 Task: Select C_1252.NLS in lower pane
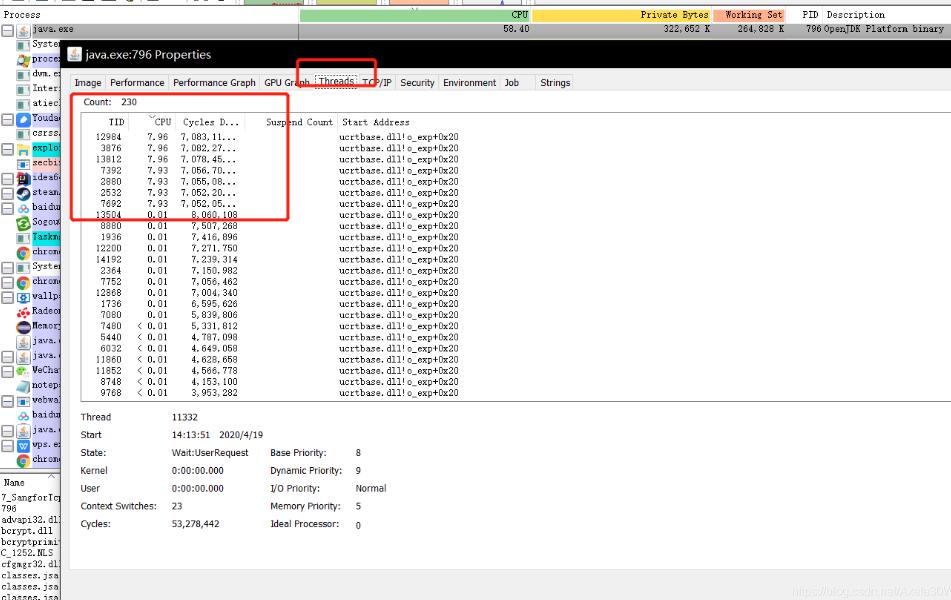(27, 553)
